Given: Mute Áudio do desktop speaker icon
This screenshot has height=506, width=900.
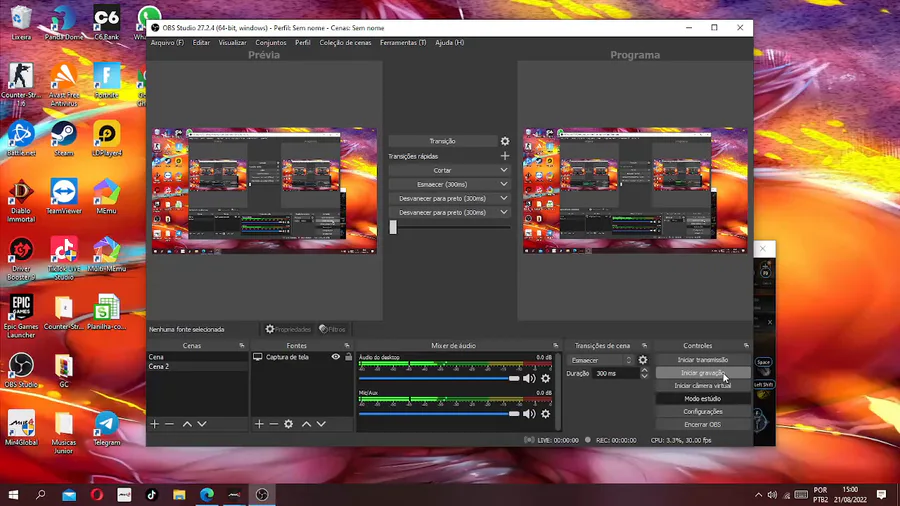Looking at the screenshot, I should [529, 378].
